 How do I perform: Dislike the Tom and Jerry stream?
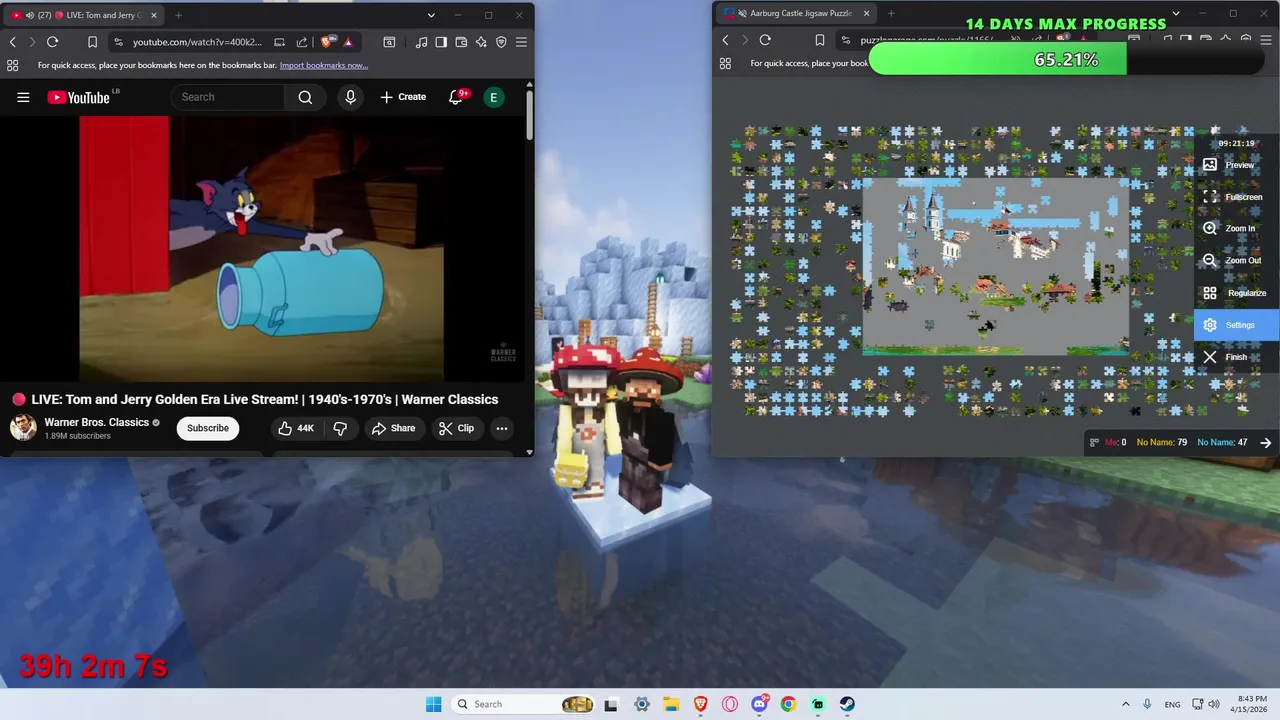[340, 428]
